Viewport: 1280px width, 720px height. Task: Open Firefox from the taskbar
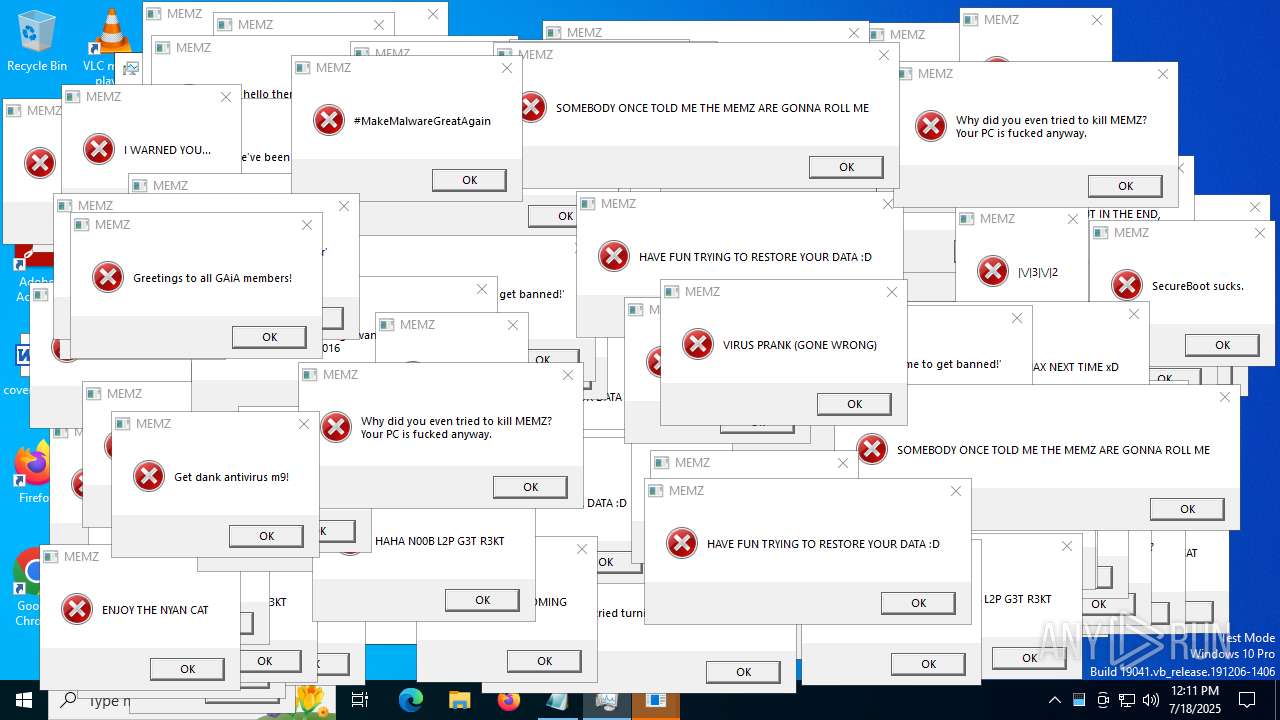point(508,700)
